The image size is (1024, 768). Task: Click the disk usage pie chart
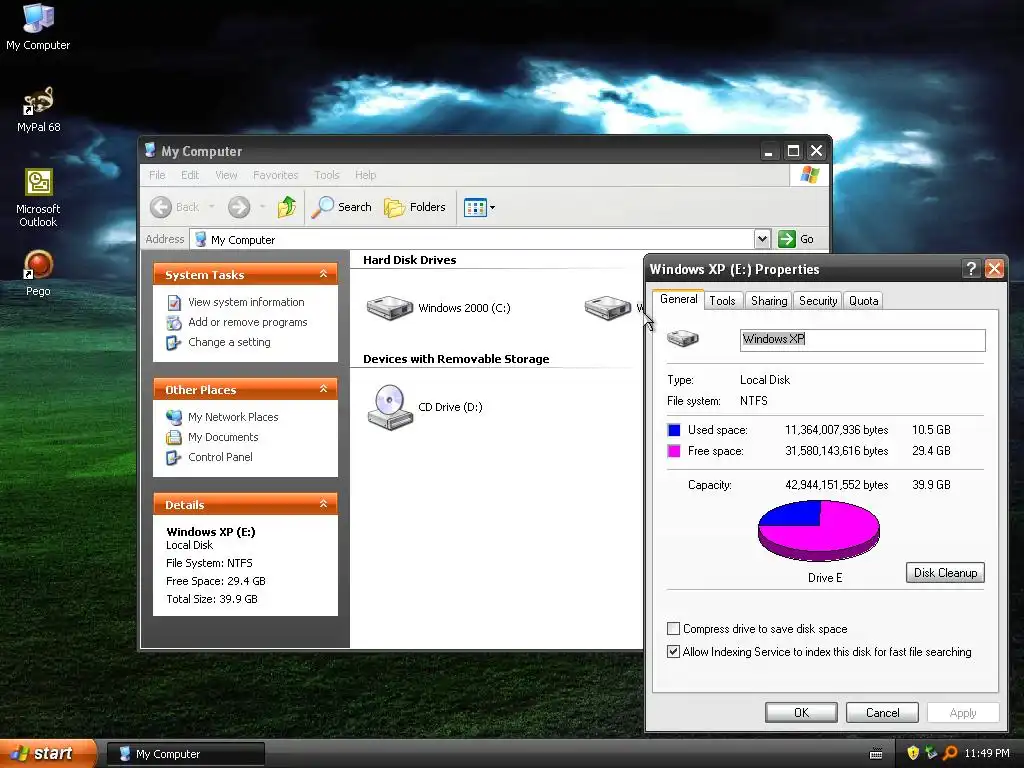coord(819,530)
